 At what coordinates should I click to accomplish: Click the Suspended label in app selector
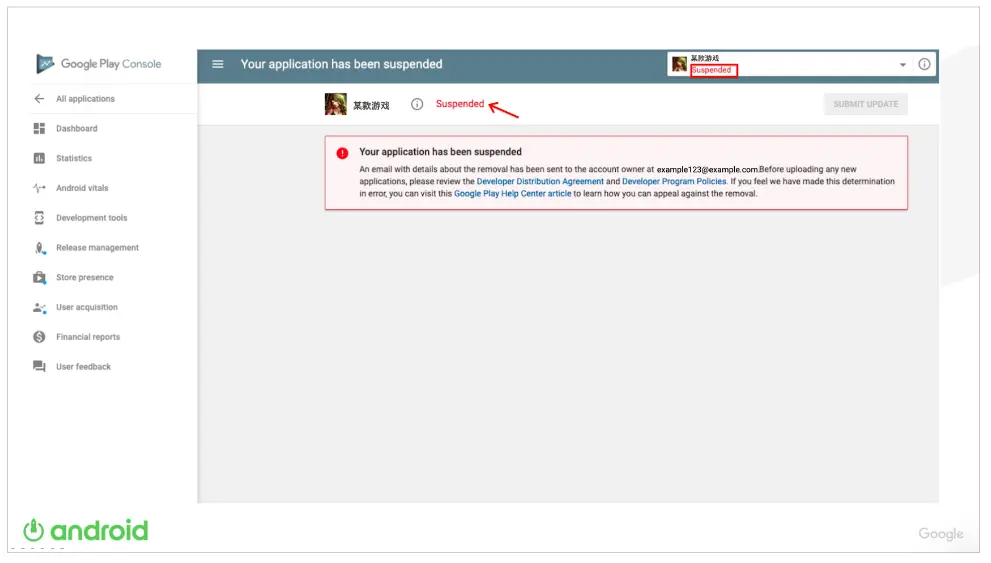click(x=711, y=70)
